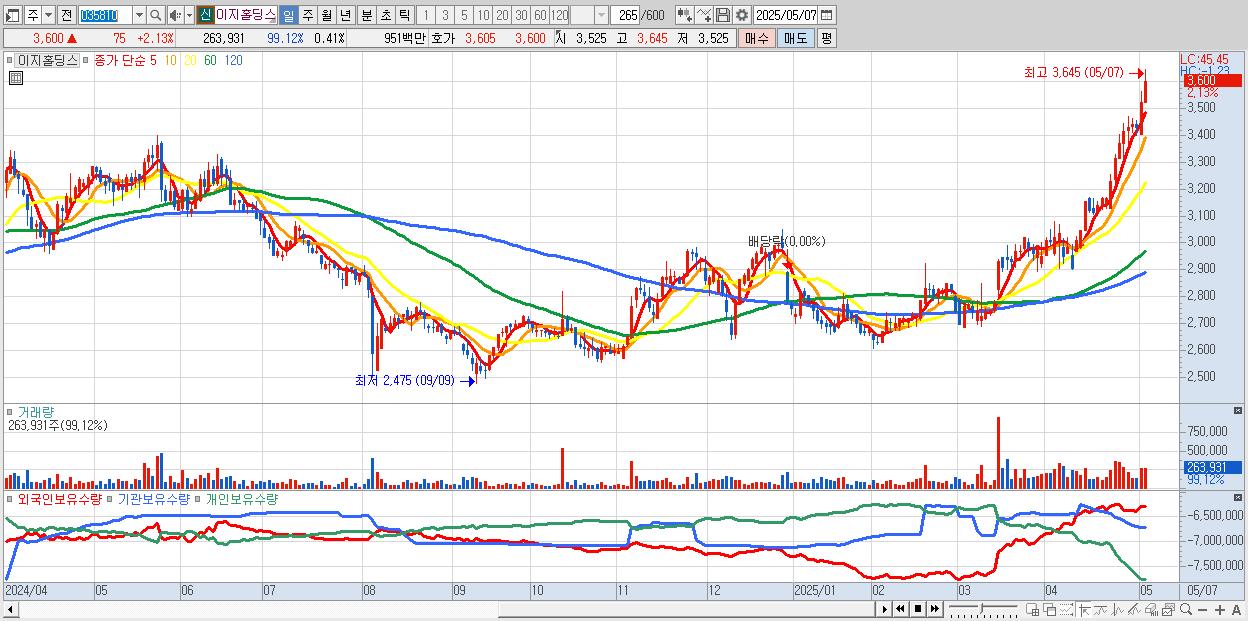
Task: Click the top-left window layout icon
Action: pyautogui.click(x=12, y=15)
